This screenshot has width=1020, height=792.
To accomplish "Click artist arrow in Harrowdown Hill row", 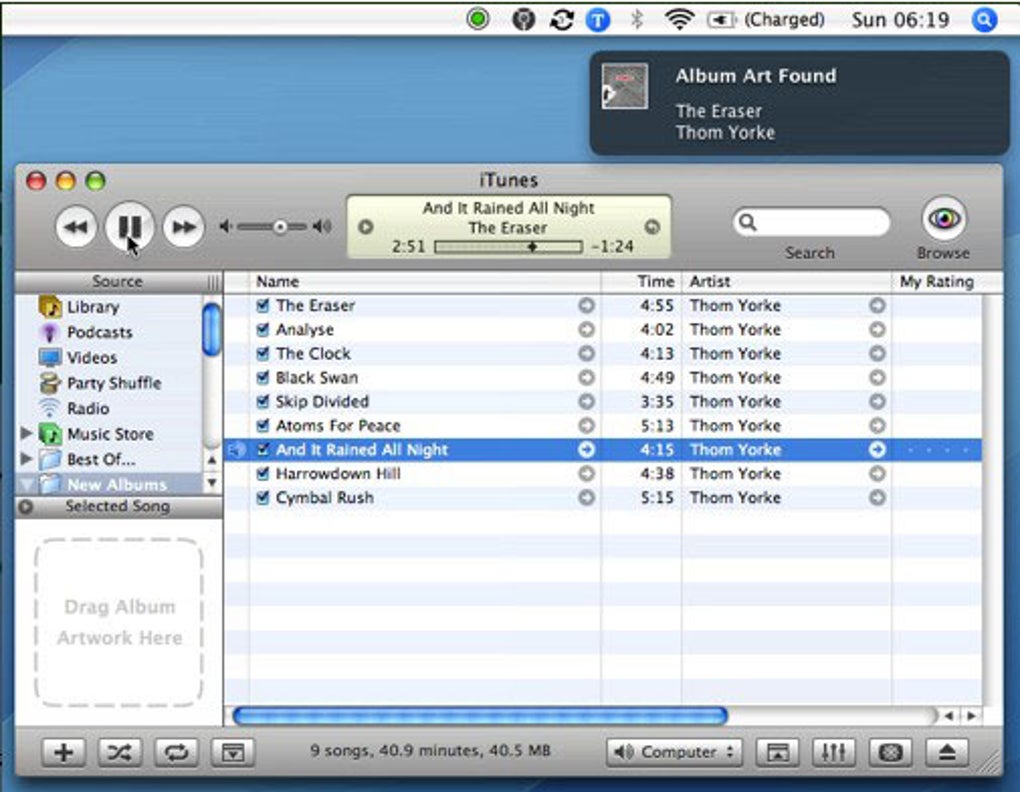I will pyautogui.click(x=877, y=473).
